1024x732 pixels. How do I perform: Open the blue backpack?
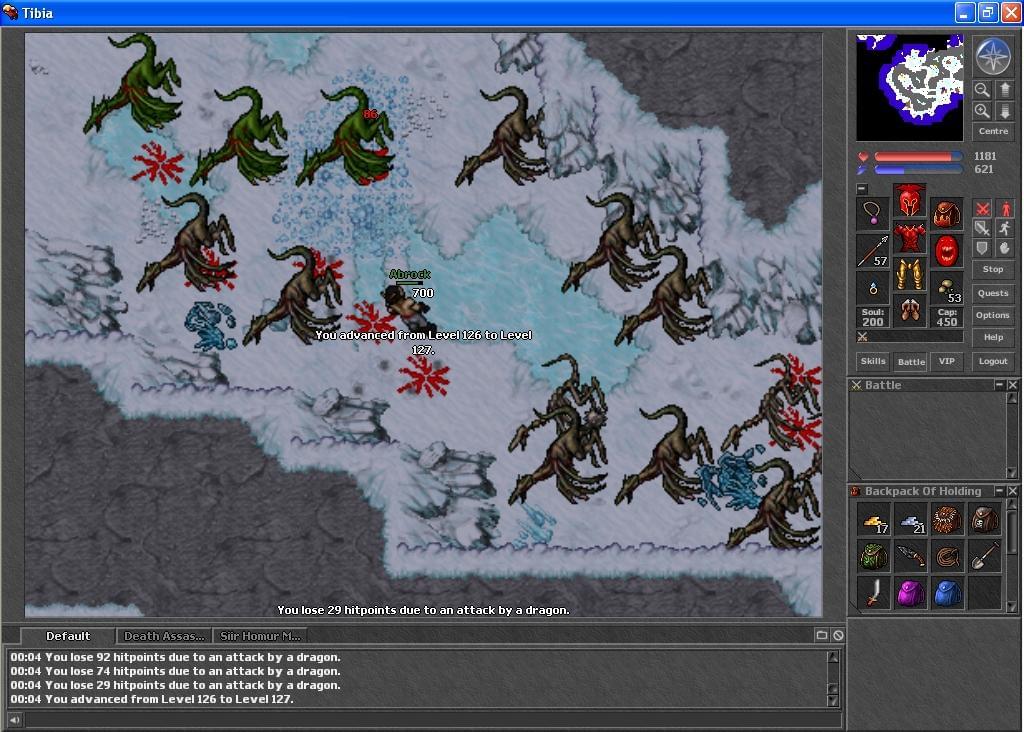[948, 594]
